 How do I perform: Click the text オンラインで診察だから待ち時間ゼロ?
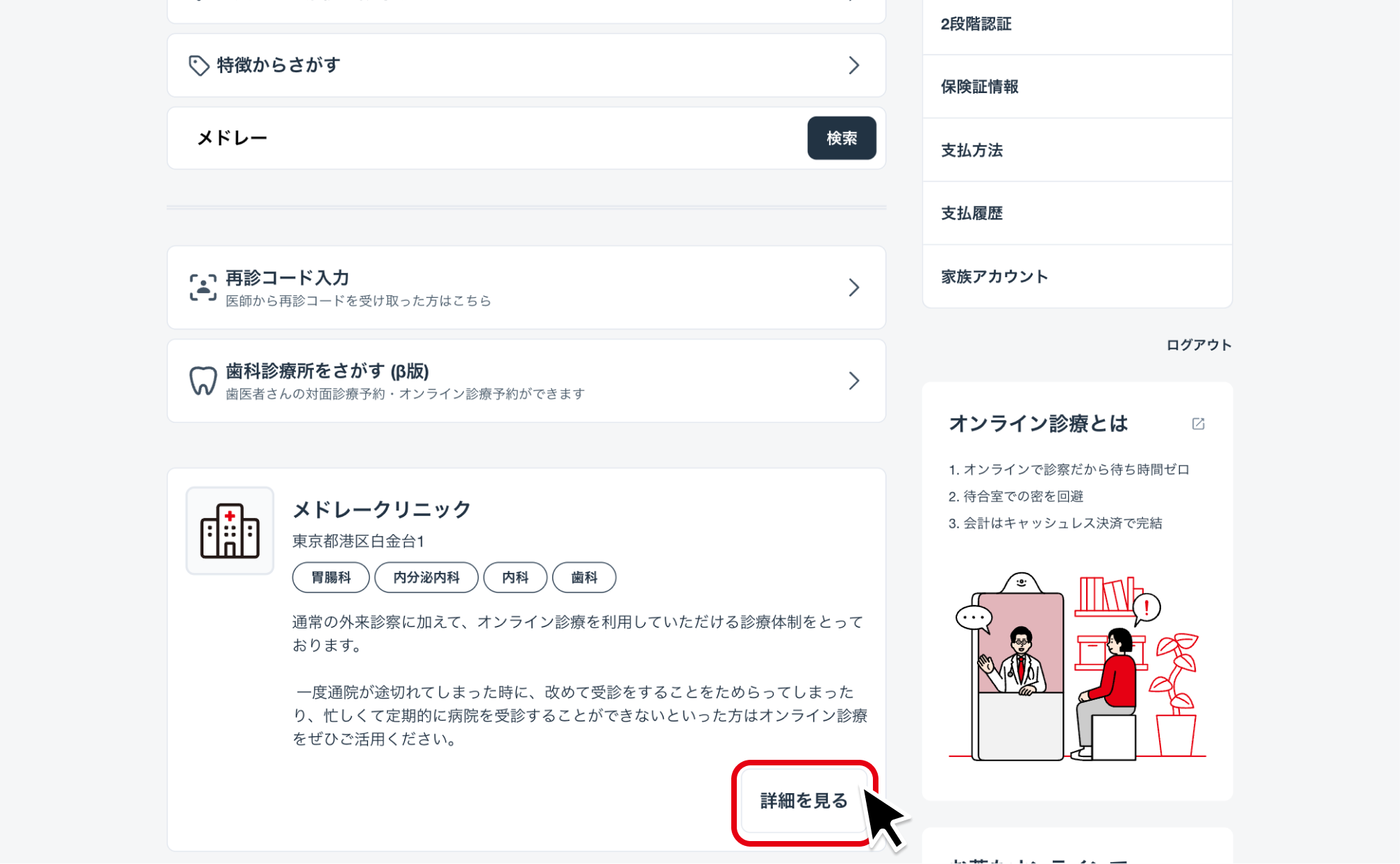[1076, 470]
